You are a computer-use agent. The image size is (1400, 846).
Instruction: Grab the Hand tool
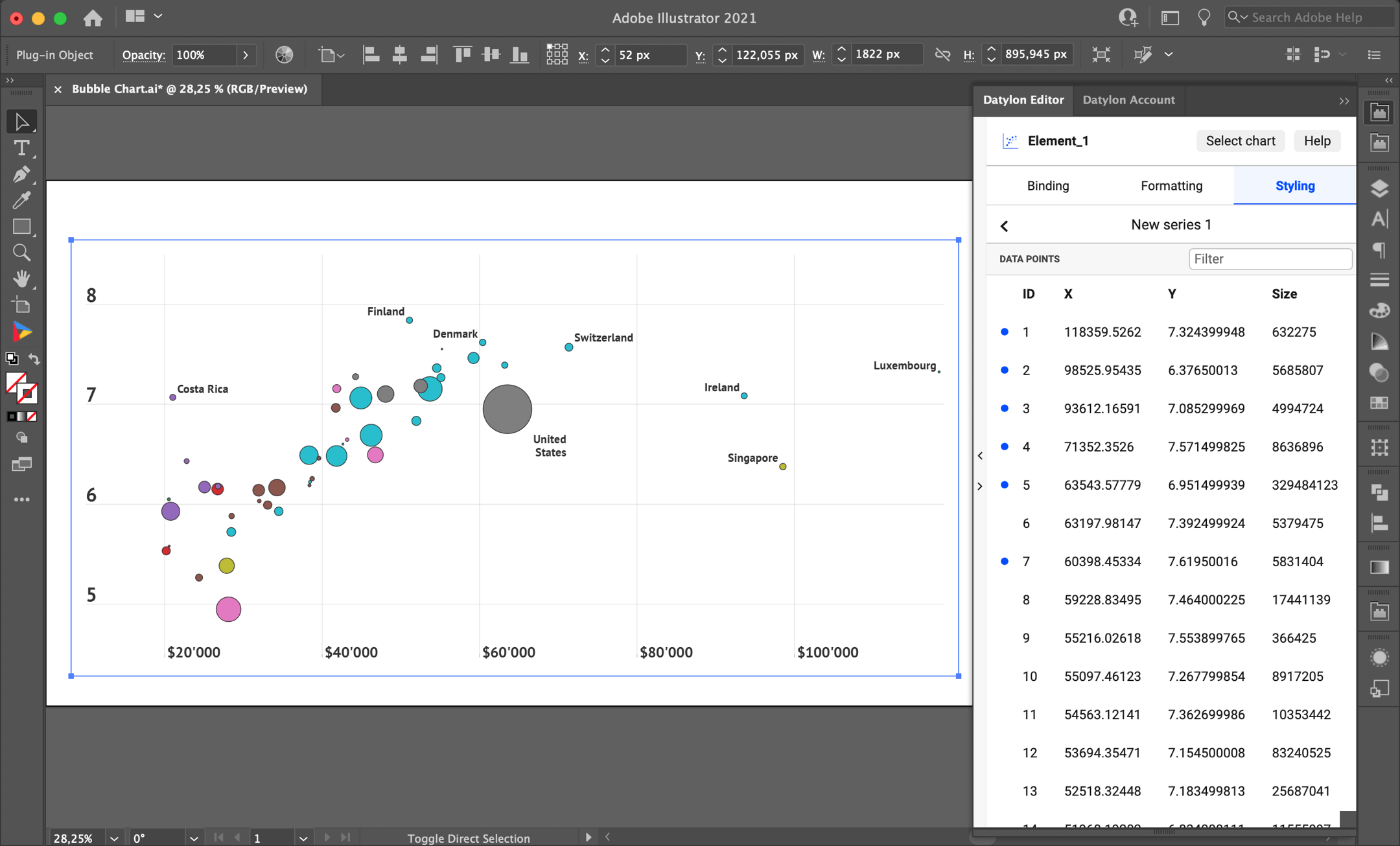pyautogui.click(x=22, y=279)
